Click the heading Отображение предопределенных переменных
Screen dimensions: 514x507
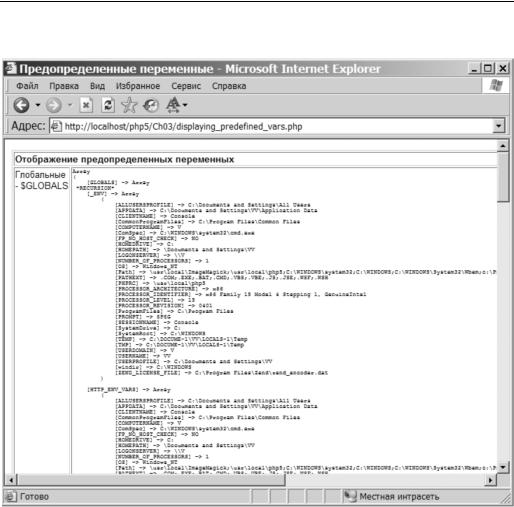[x=125, y=159]
